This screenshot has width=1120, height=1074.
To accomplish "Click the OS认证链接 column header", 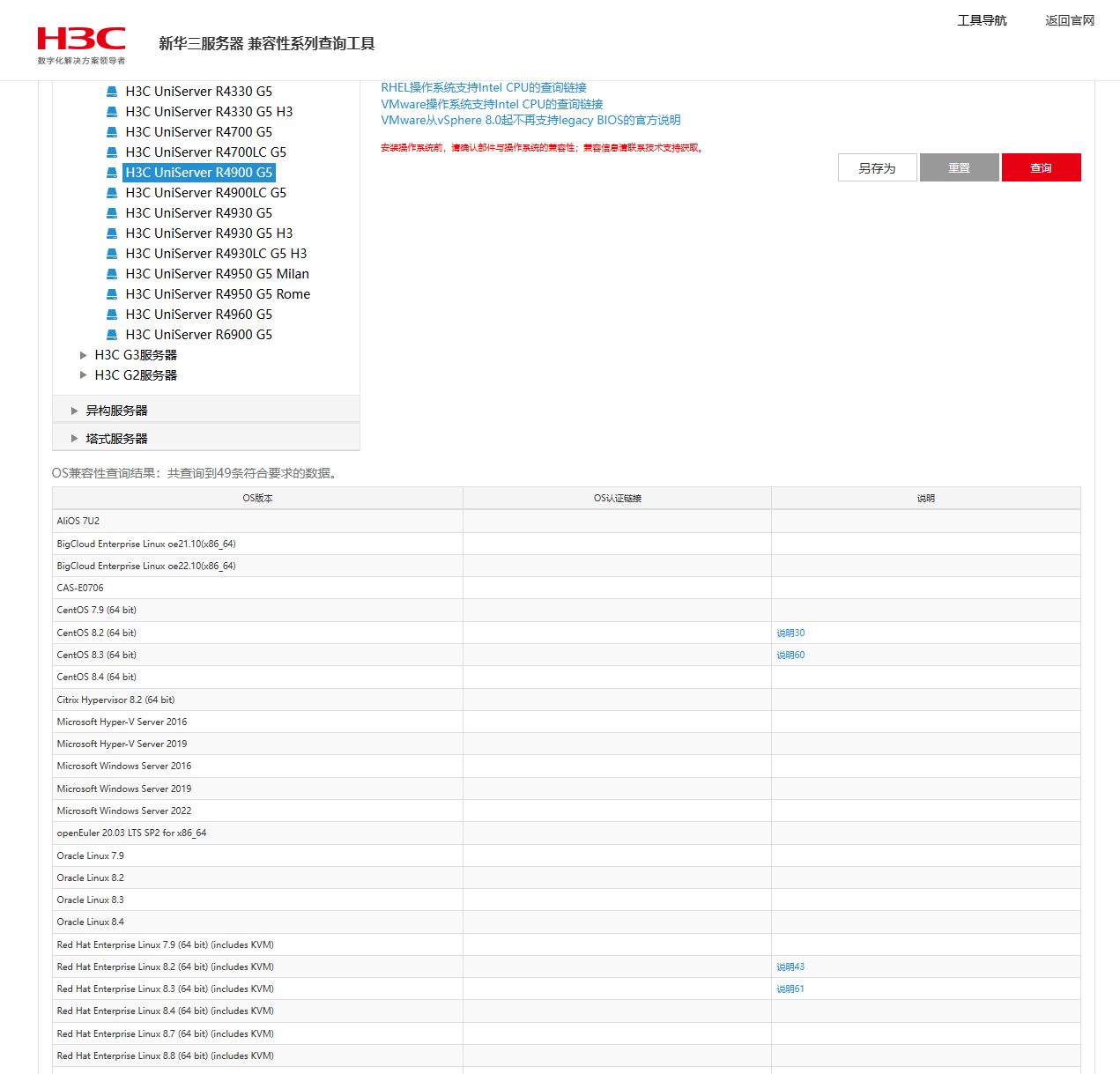I will (x=618, y=498).
